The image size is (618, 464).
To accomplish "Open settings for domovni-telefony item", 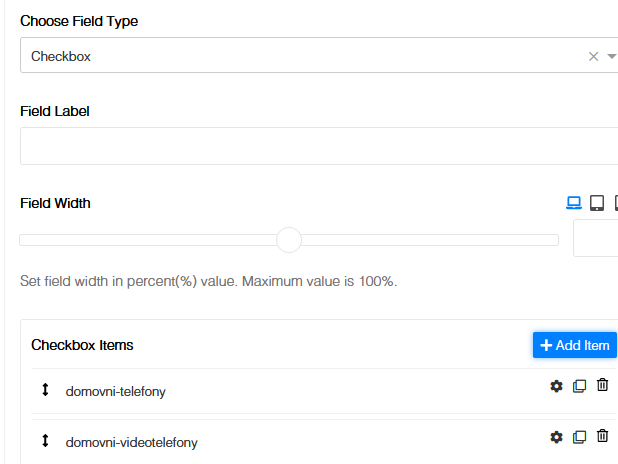I will (x=557, y=386).
